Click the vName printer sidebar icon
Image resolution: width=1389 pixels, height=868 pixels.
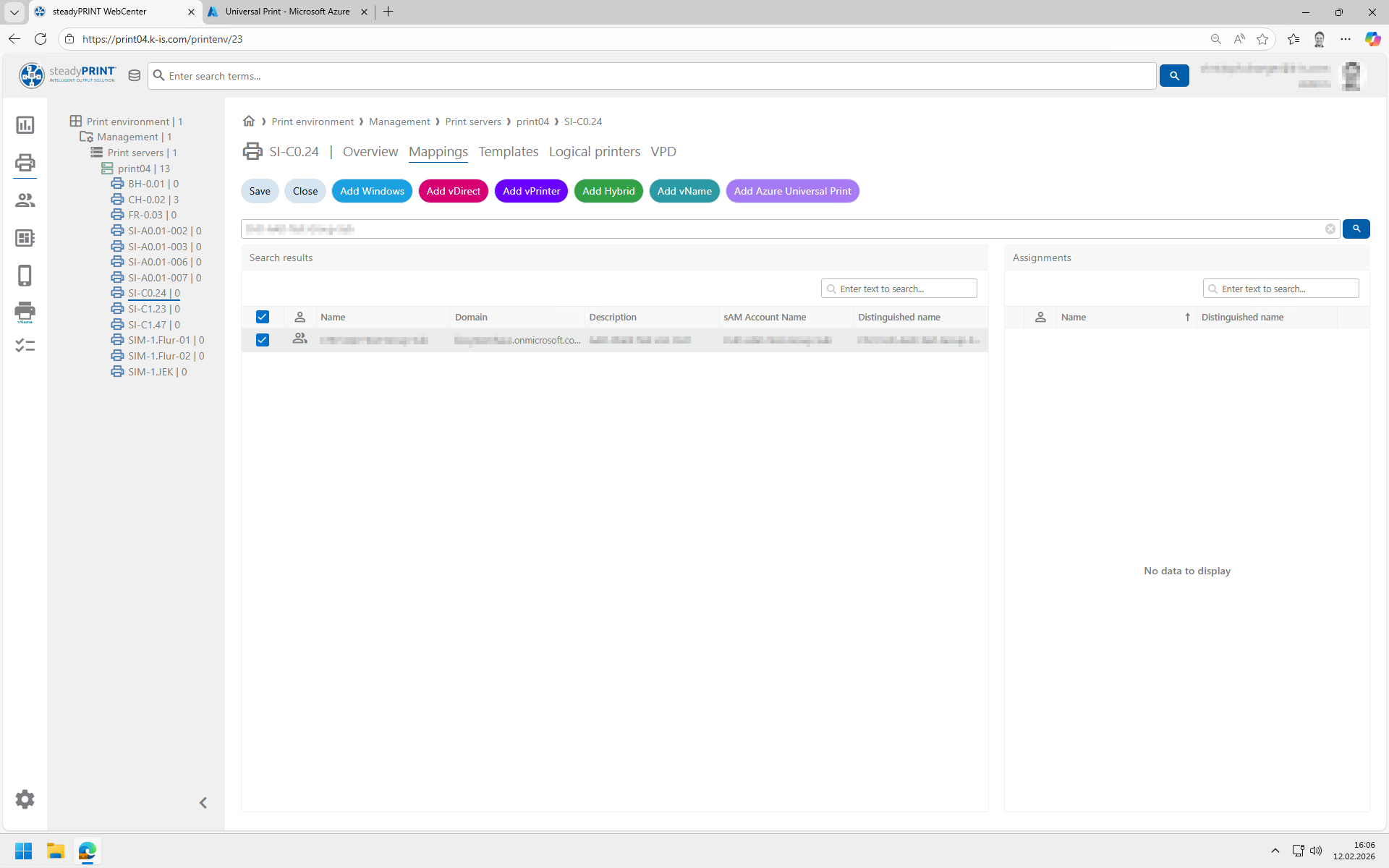(x=25, y=312)
